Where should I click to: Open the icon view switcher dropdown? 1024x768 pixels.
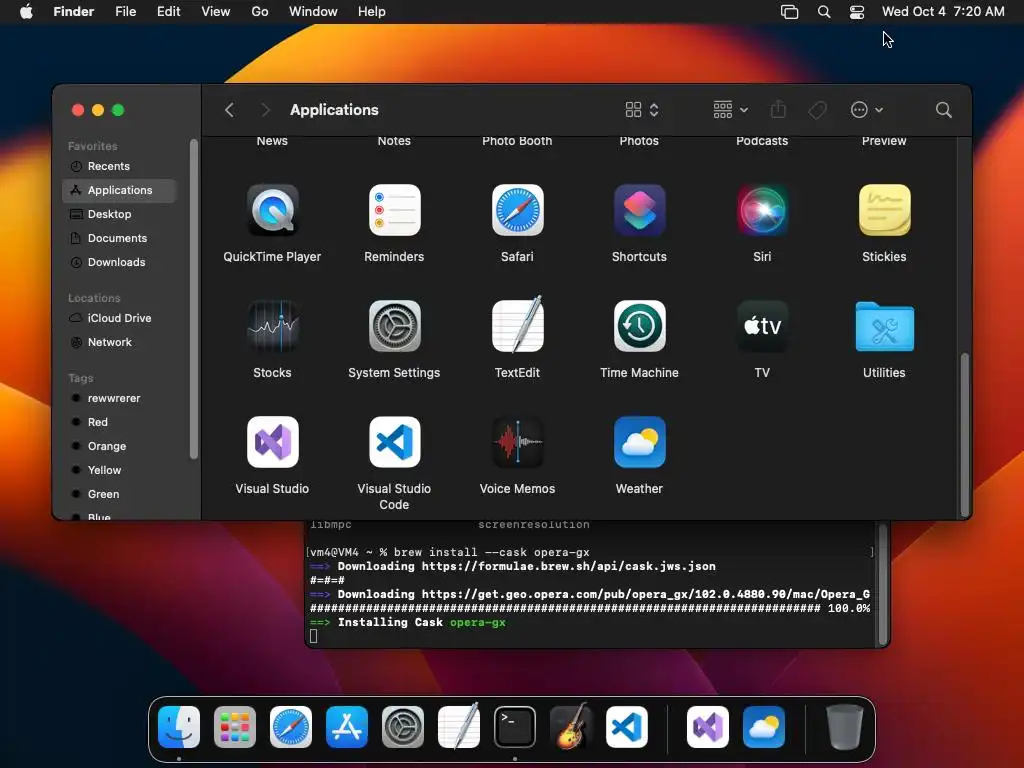[x=642, y=110]
